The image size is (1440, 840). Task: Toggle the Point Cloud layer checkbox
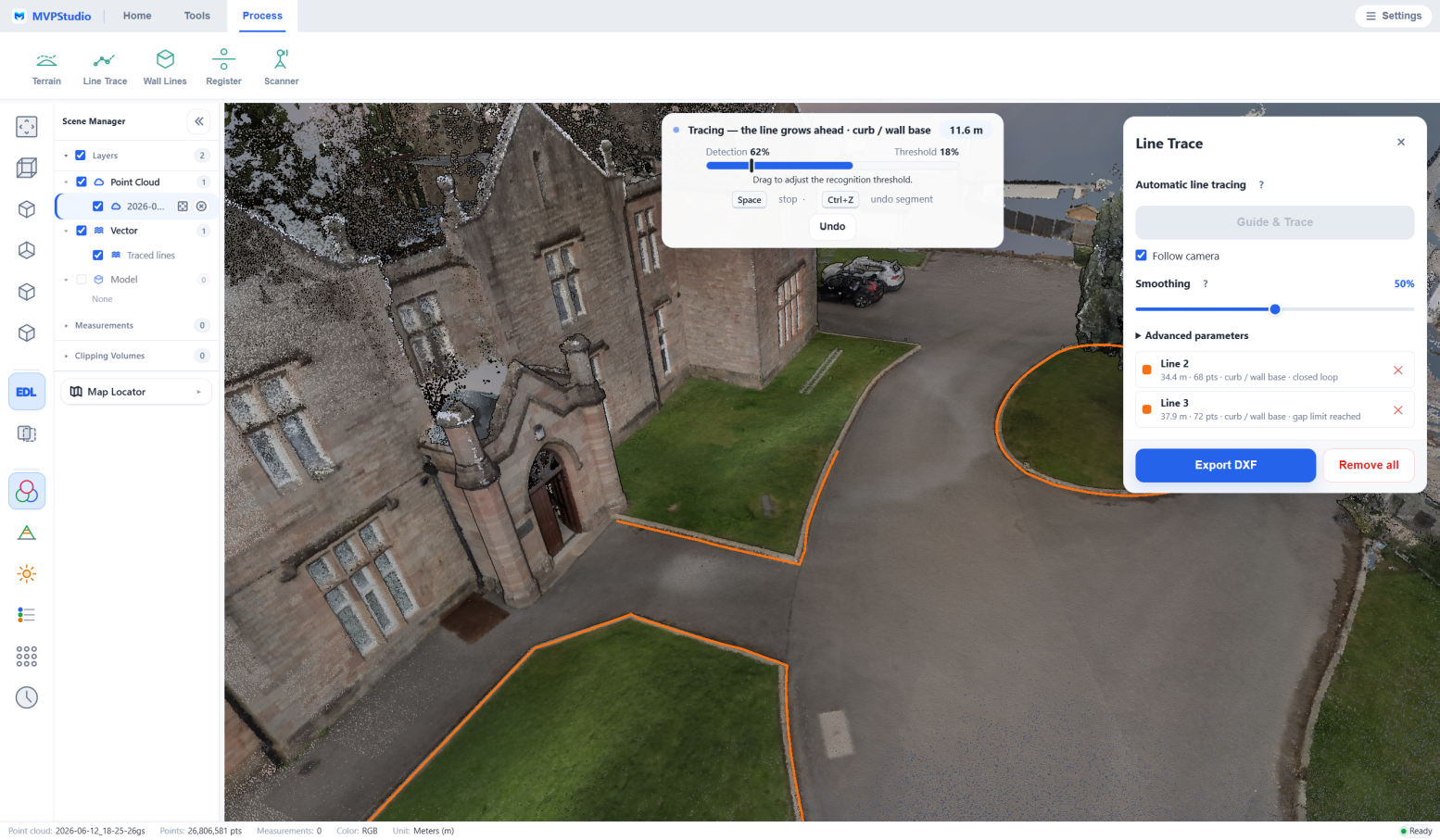(82, 182)
